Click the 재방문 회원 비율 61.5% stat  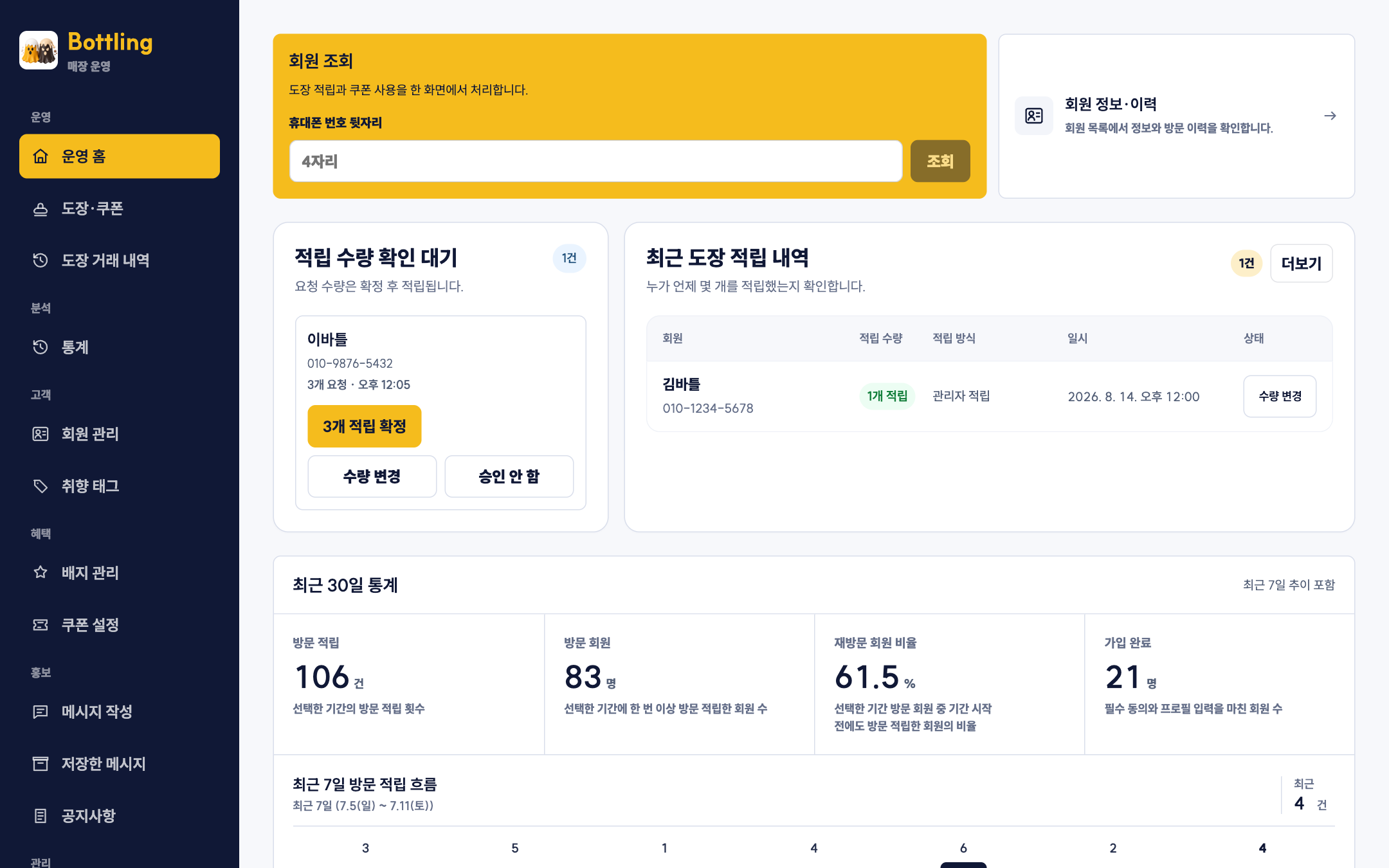click(x=950, y=684)
